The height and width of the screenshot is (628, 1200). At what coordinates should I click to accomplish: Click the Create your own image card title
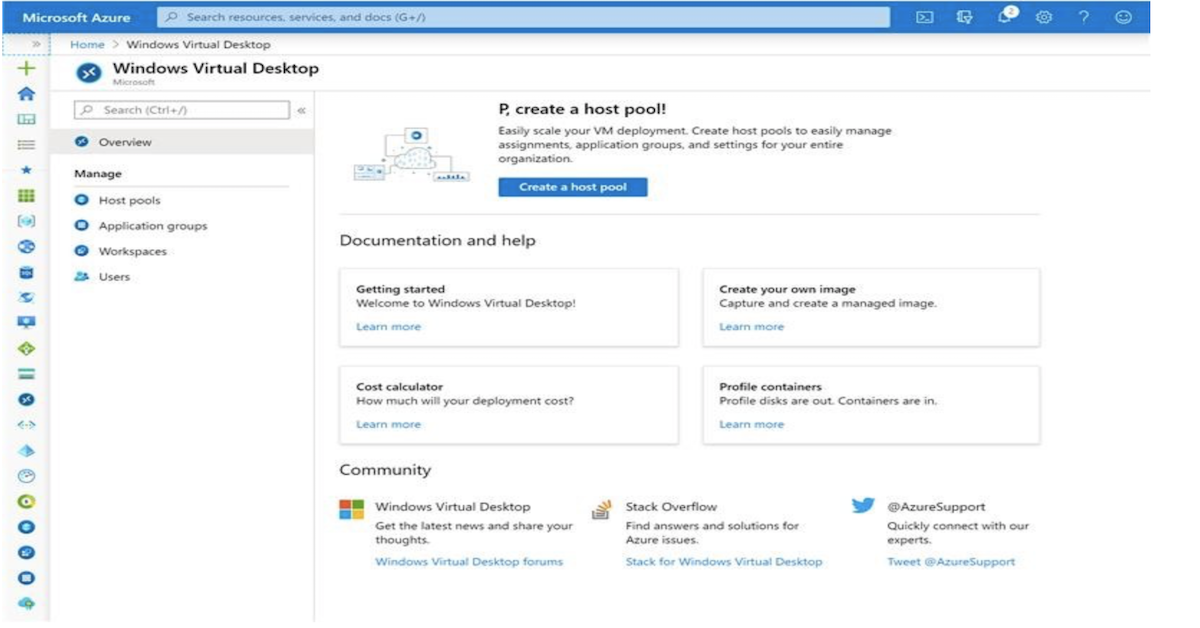pos(787,289)
